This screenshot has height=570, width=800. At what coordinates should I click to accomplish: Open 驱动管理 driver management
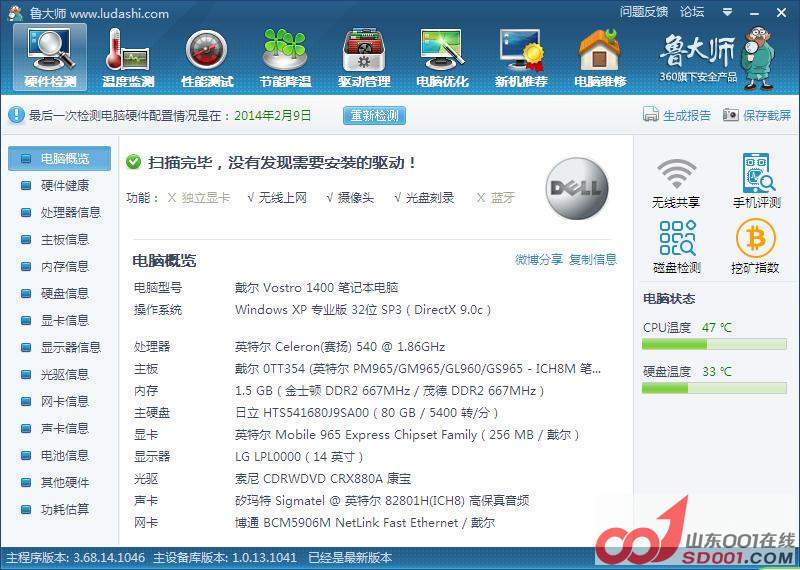point(363,57)
